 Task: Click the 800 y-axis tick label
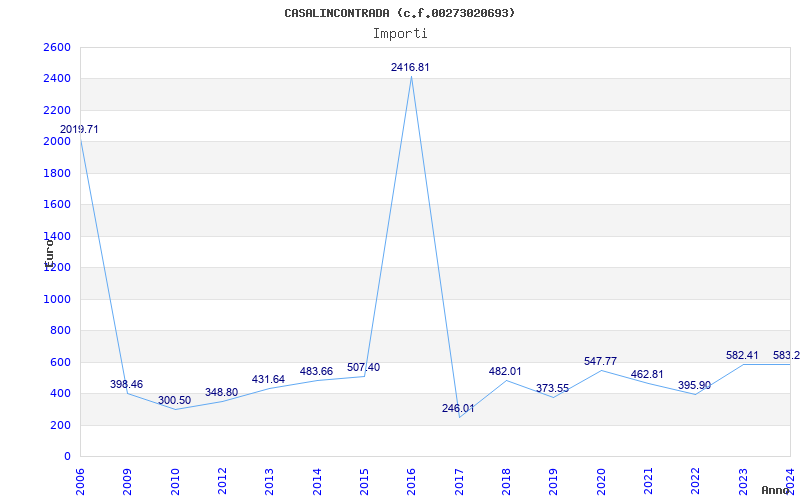coord(60,331)
